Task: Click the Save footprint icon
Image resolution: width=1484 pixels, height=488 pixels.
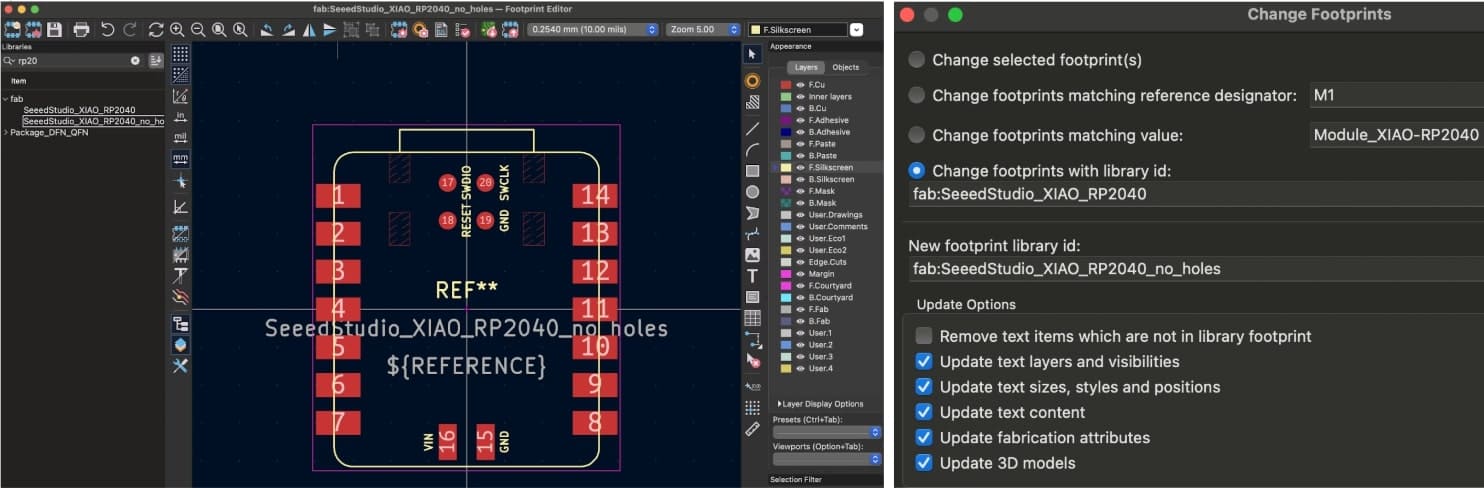Action: pyautogui.click(x=55, y=30)
